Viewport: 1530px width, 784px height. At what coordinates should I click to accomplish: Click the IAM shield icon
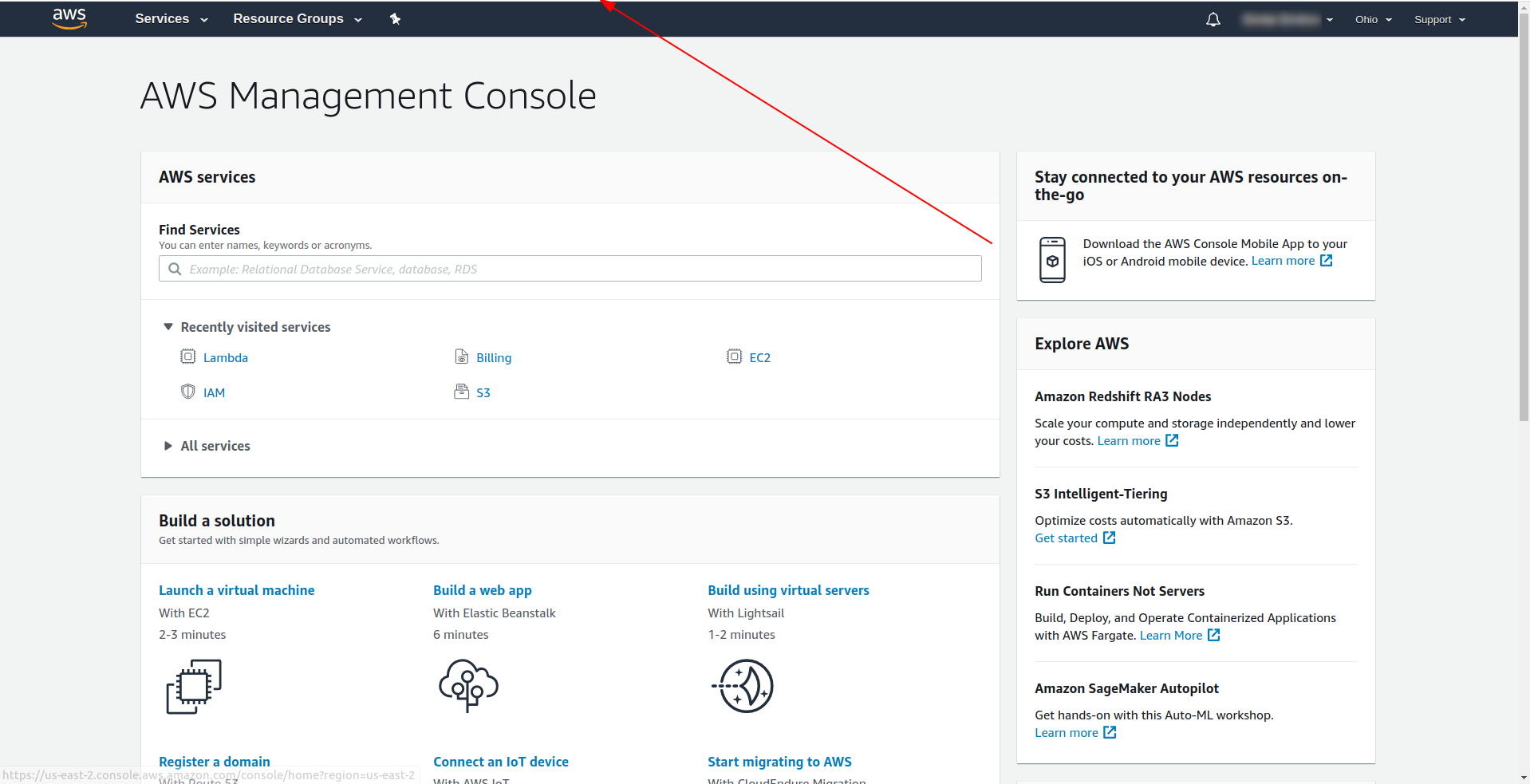[x=188, y=392]
